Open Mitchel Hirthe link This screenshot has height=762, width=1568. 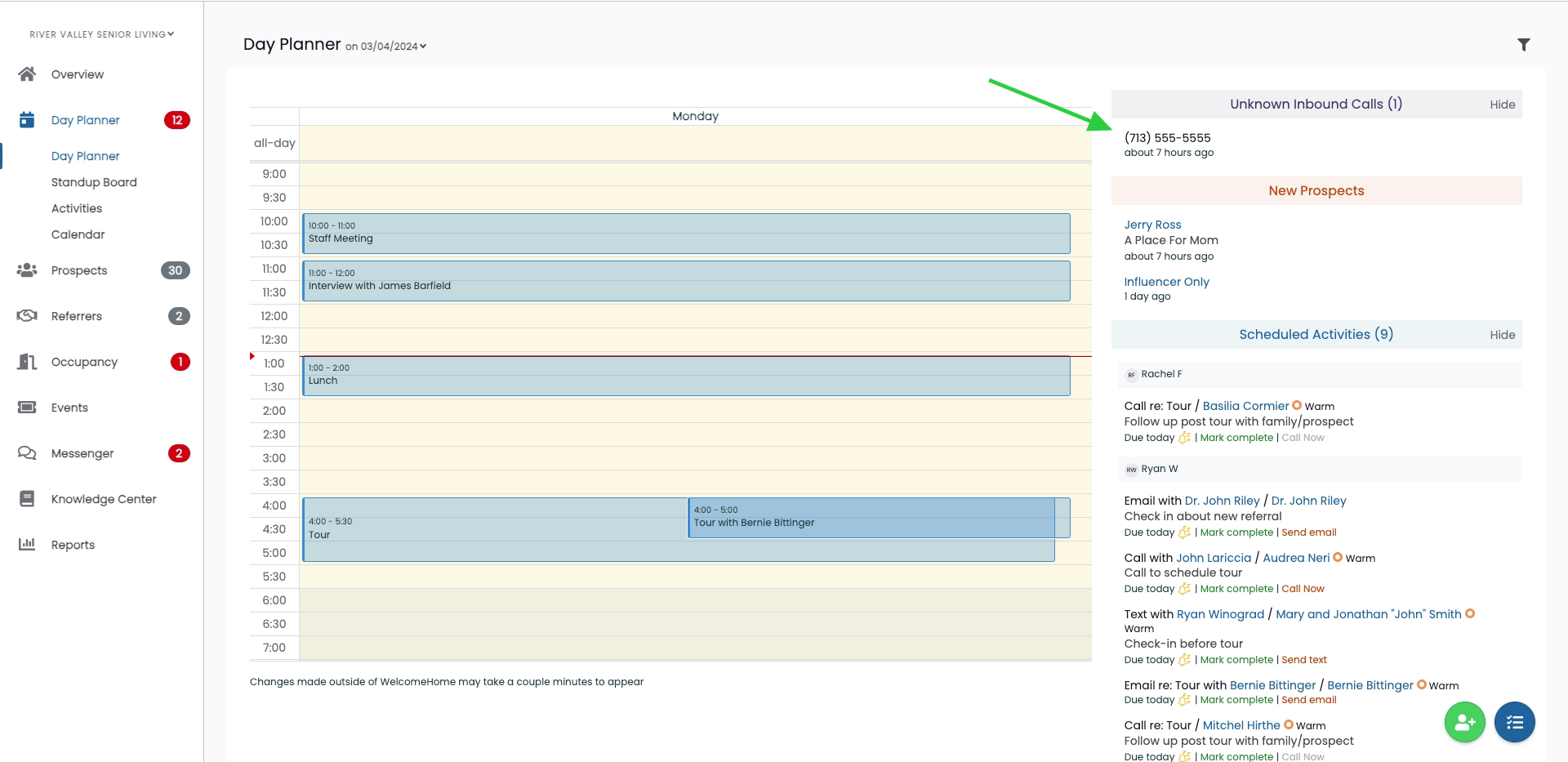point(1241,725)
